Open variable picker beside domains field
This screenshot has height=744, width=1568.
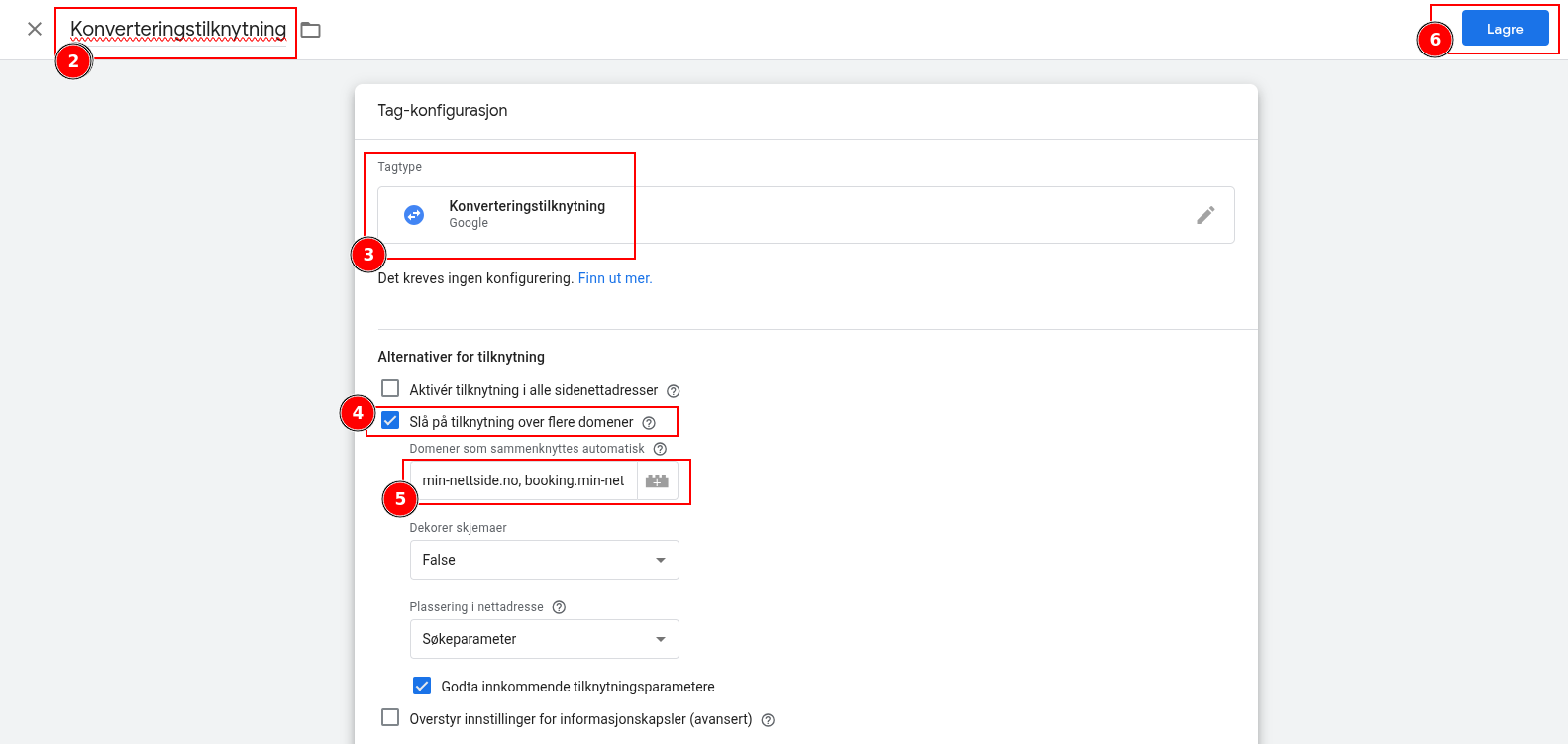point(657,480)
